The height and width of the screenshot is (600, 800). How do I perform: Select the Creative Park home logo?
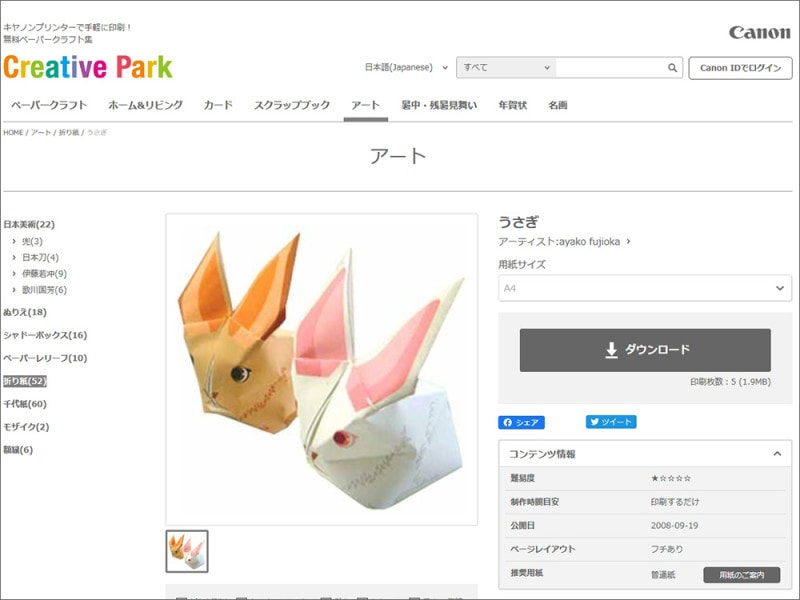[86, 64]
